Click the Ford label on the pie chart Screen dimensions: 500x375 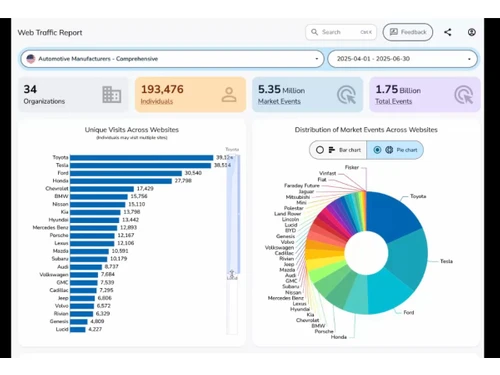pyautogui.click(x=408, y=312)
